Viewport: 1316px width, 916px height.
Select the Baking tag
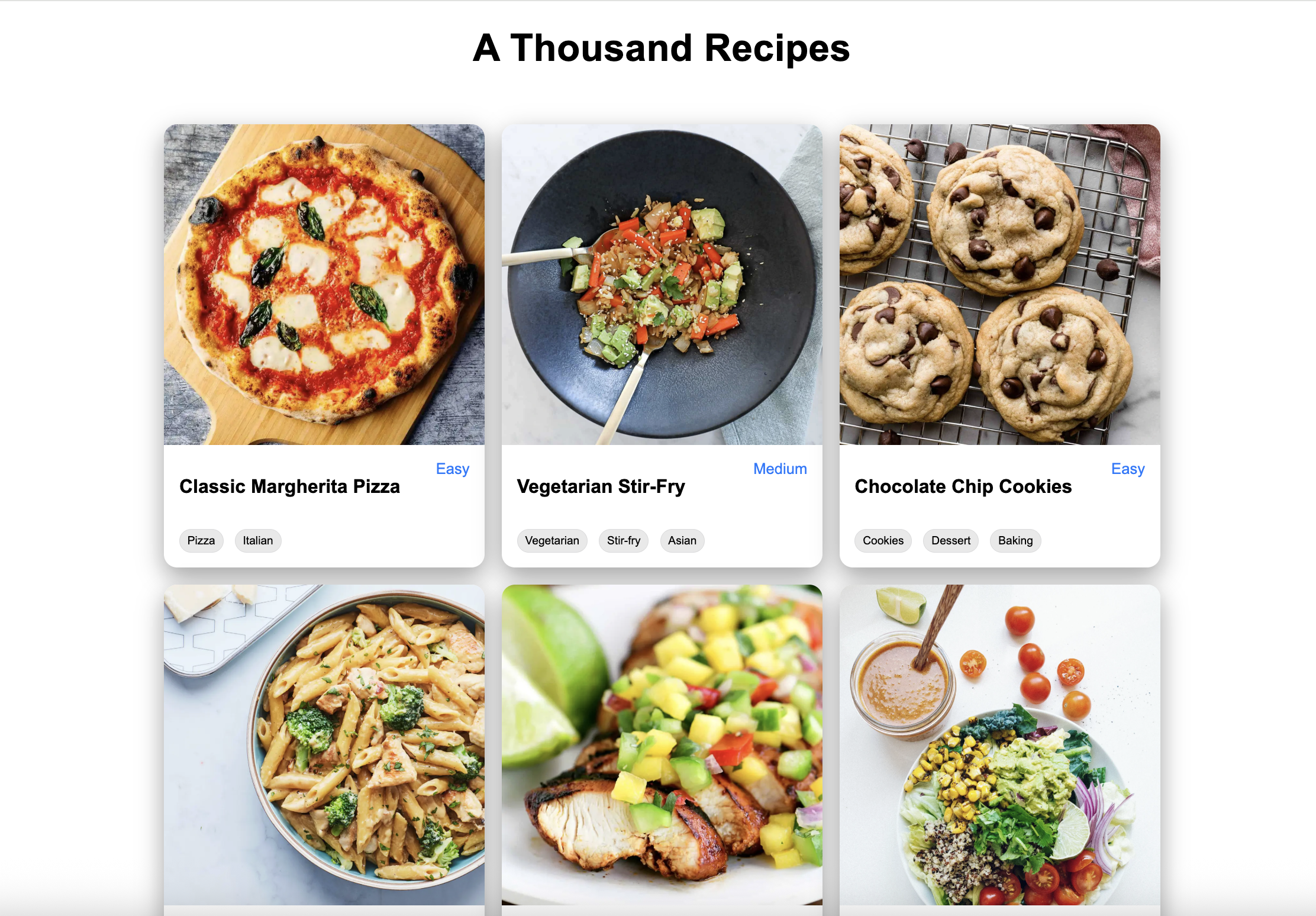(x=1015, y=541)
